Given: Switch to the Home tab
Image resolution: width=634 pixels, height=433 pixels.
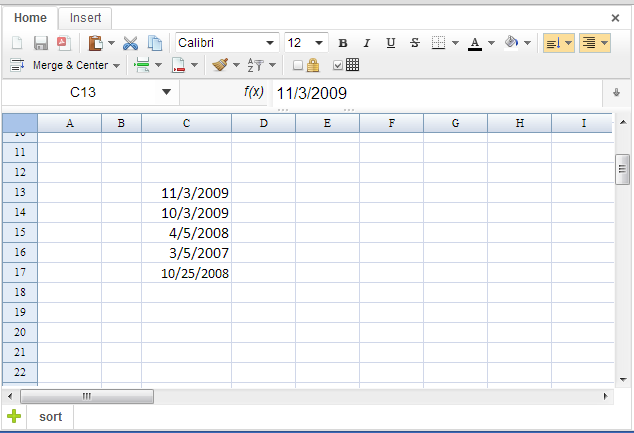Looking at the screenshot, I should click(30, 18).
